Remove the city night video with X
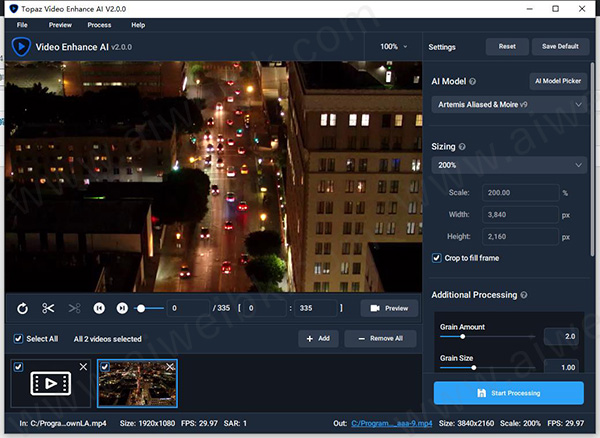This screenshot has height=438, width=600. pyautogui.click(x=170, y=367)
